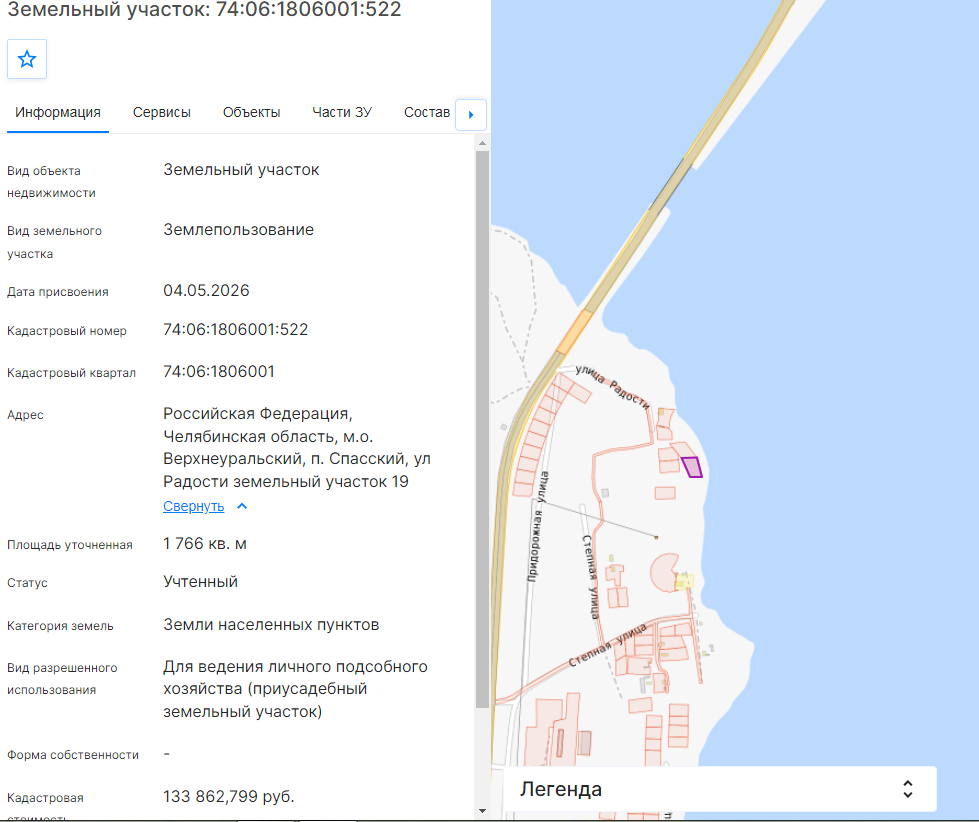979x822 pixels.
Task: Toggle Легенда using up-down arrows icon
Action: point(908,789)
